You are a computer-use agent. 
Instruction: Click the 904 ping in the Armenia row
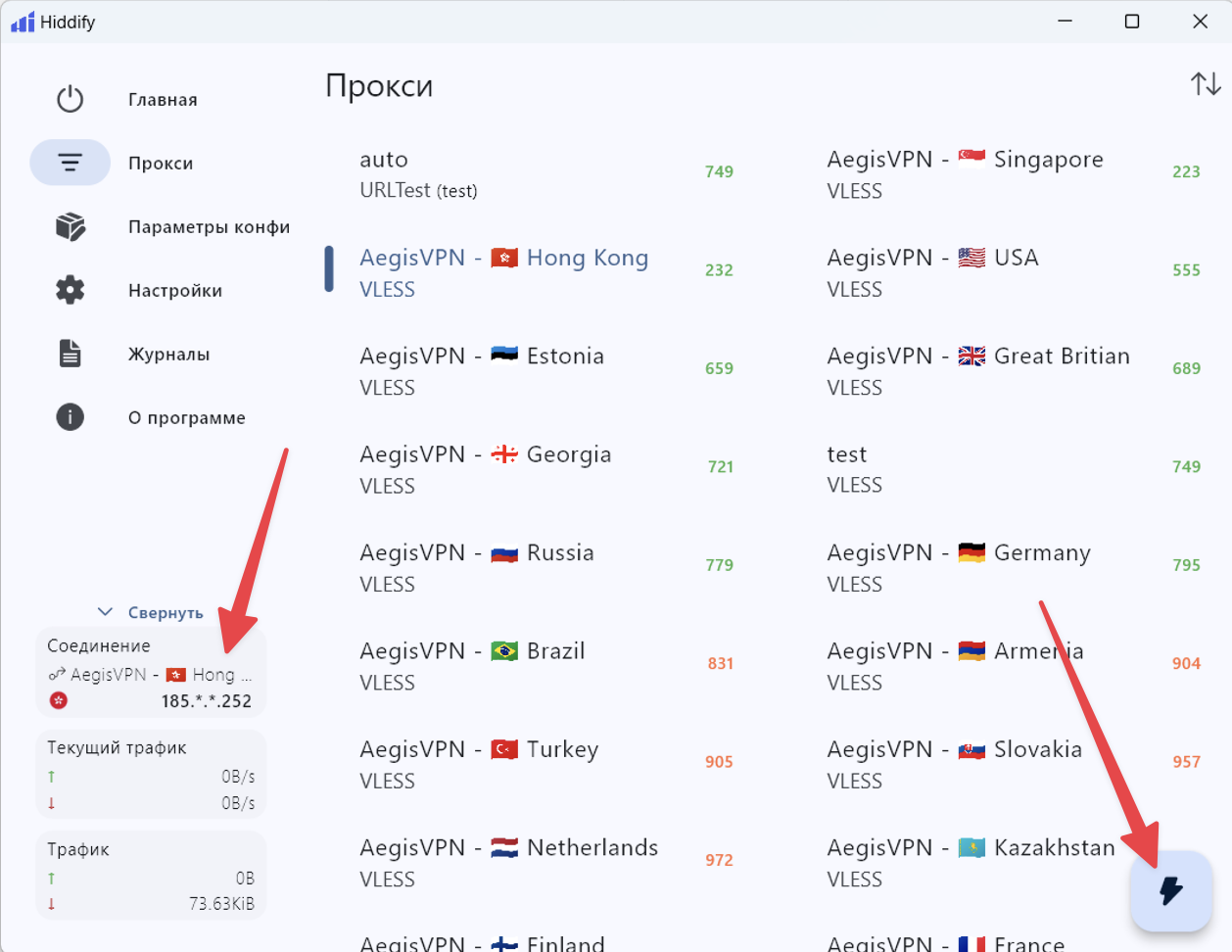coord(1186,664)
